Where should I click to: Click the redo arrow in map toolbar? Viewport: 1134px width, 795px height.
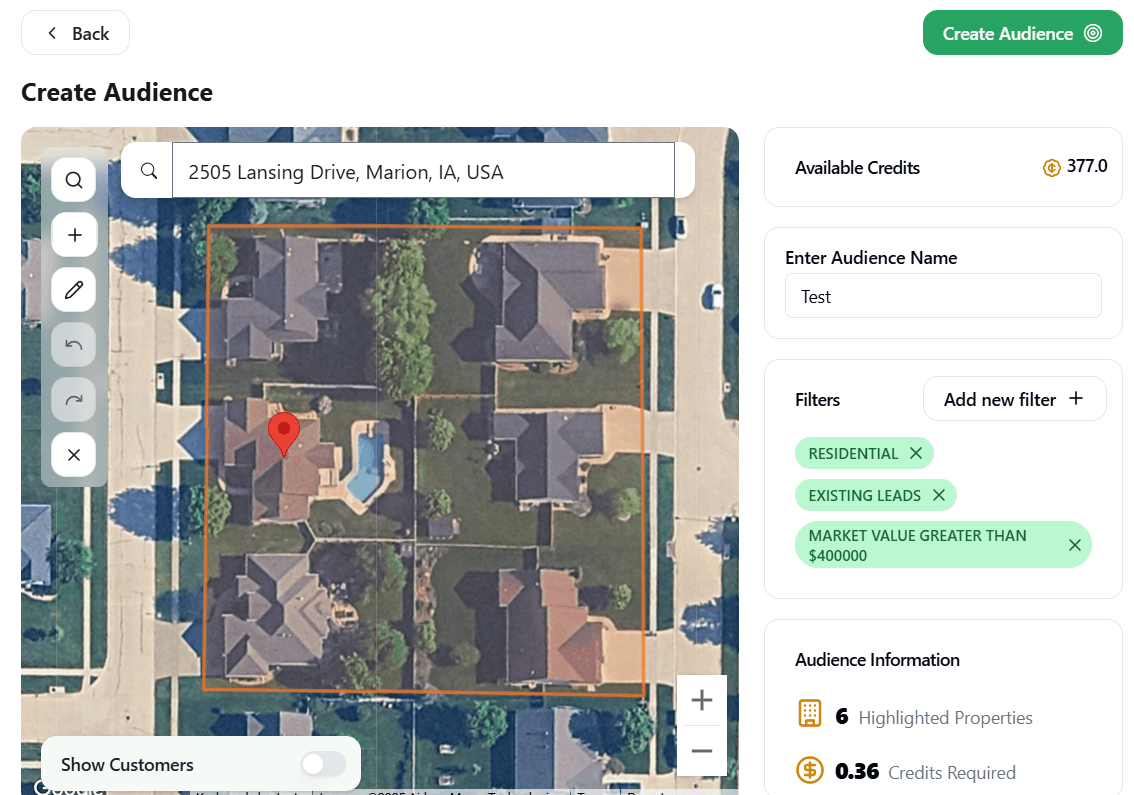(x=74, y=400)
